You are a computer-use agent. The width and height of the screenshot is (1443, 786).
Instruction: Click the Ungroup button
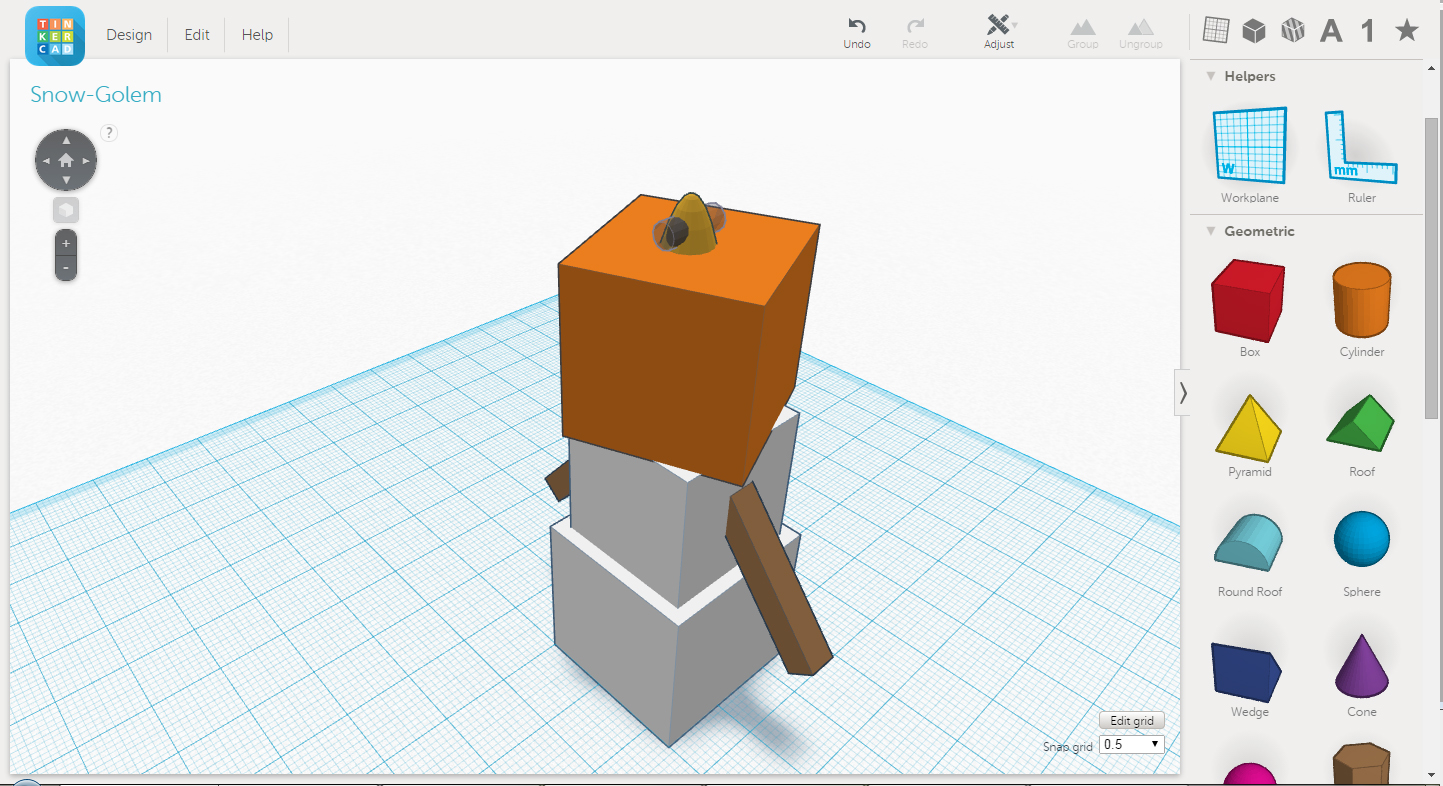click(x=1141, y=33)
